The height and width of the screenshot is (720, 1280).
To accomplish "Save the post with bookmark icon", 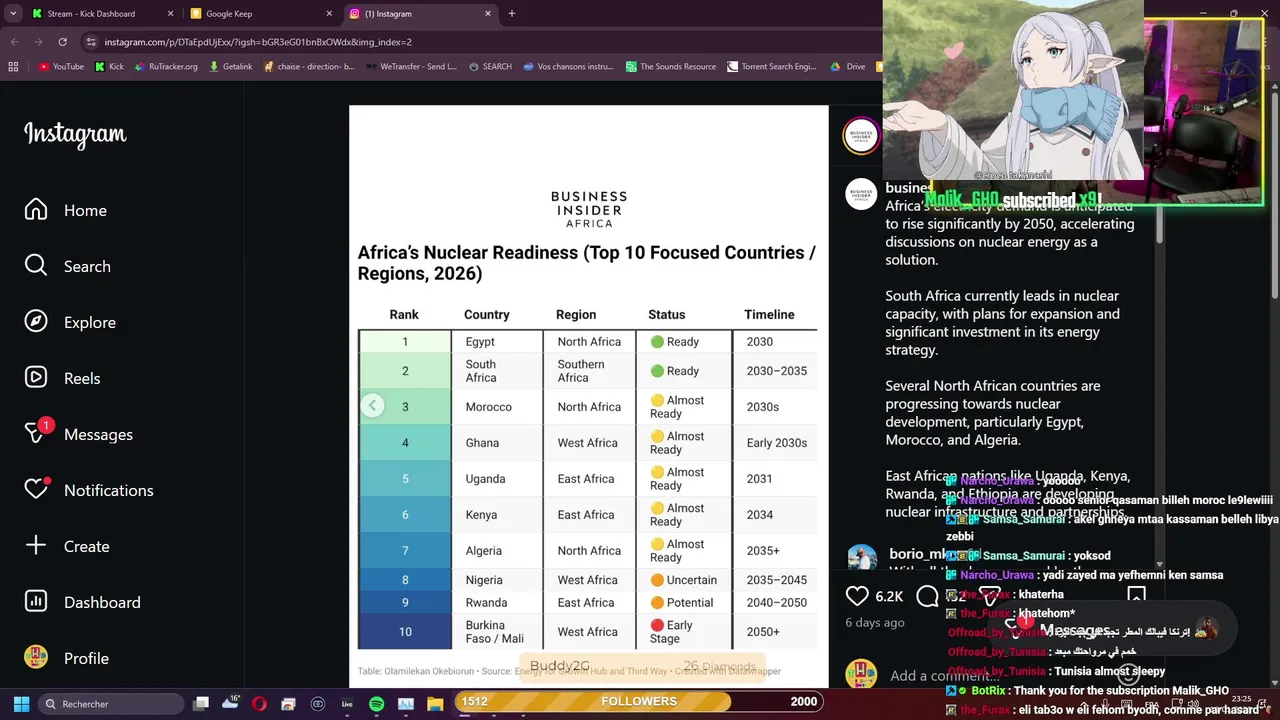I will (x=1136, y=596).
